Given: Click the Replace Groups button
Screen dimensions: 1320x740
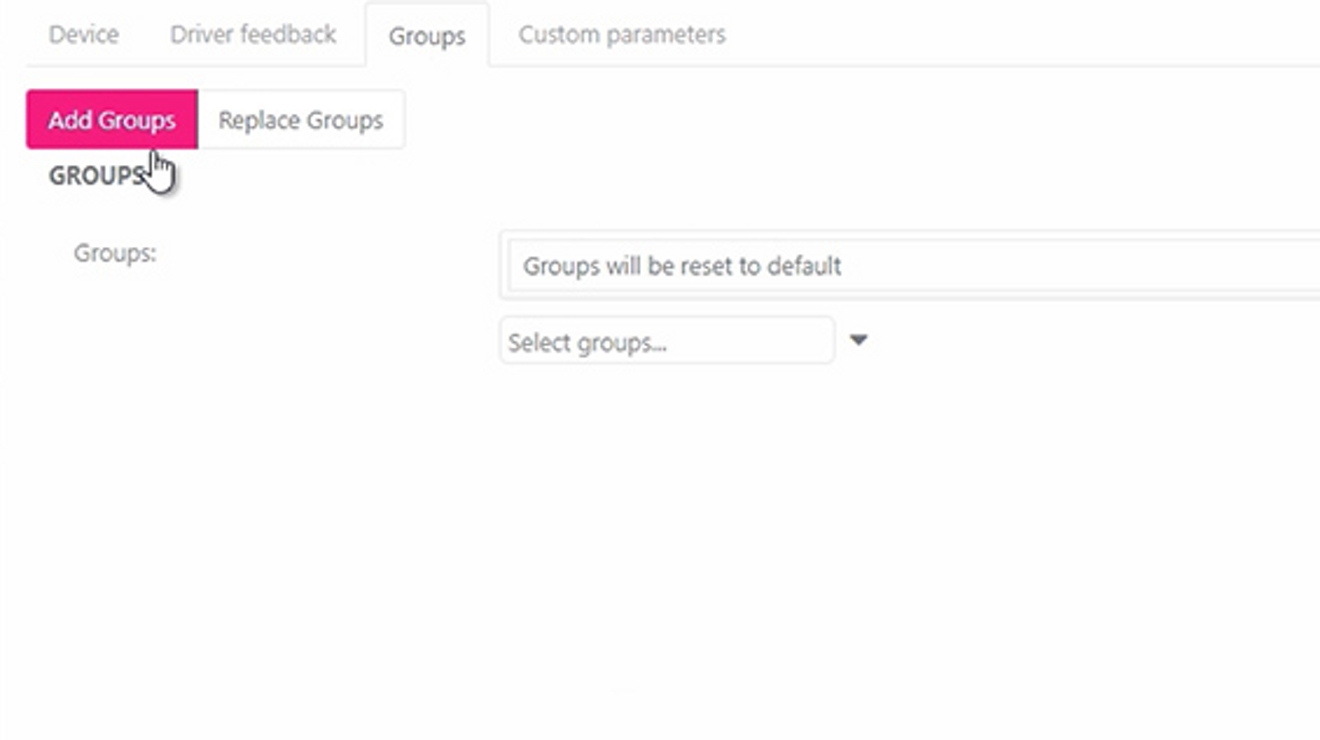Looking at the screenshot, I should (x=299, y=120).
